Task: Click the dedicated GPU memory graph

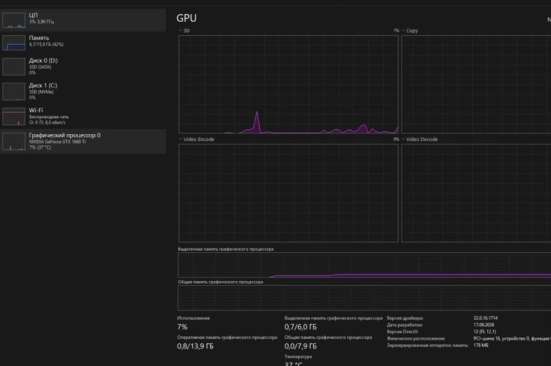Action: [x=364, y=265]
